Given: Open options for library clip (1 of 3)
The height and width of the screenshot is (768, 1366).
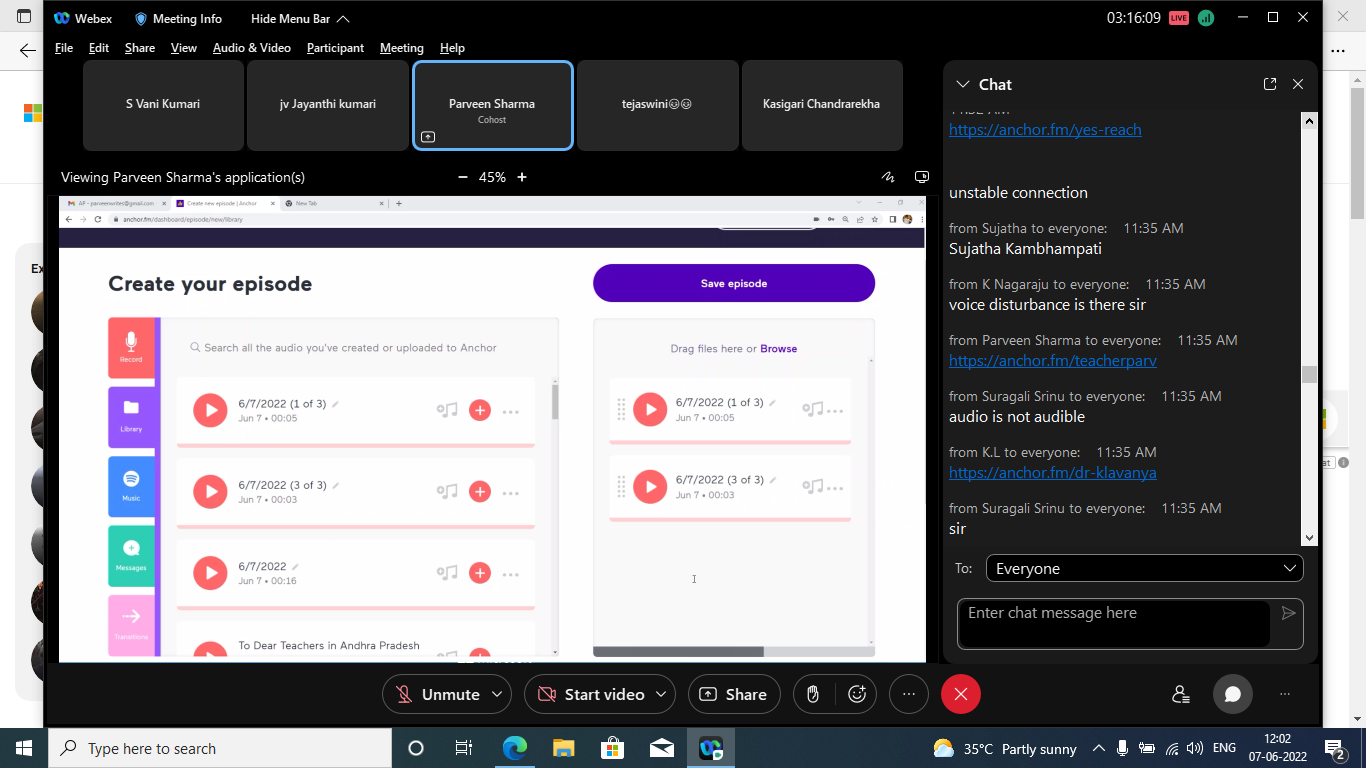Looking at the screenshot, I should [x=510, y=411].
